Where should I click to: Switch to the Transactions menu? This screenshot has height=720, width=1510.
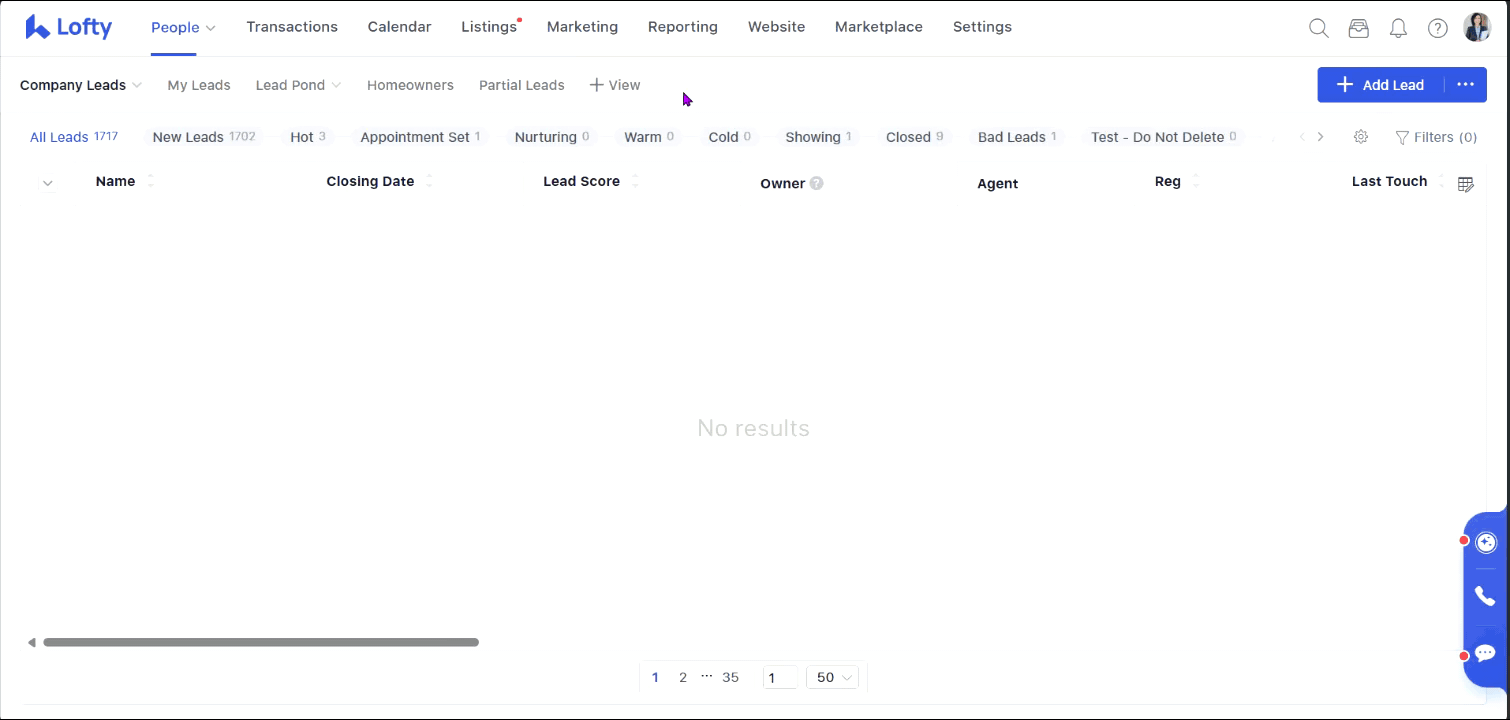point(292,27)
